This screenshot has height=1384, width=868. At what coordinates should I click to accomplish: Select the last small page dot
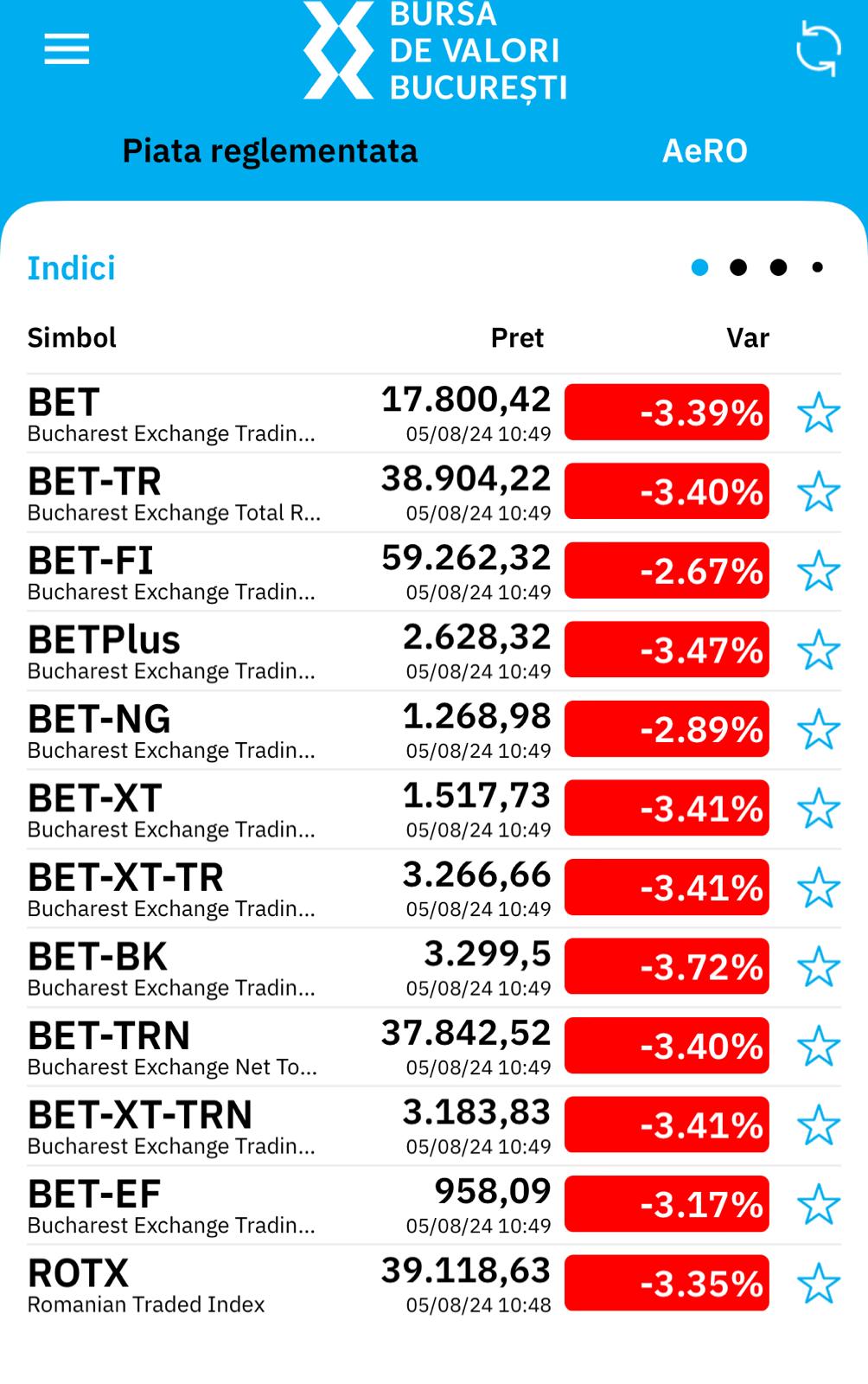tap(817, 267)
